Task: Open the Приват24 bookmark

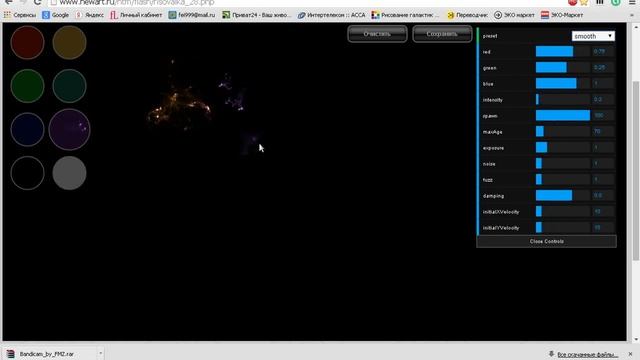Action: coord(257,15)
